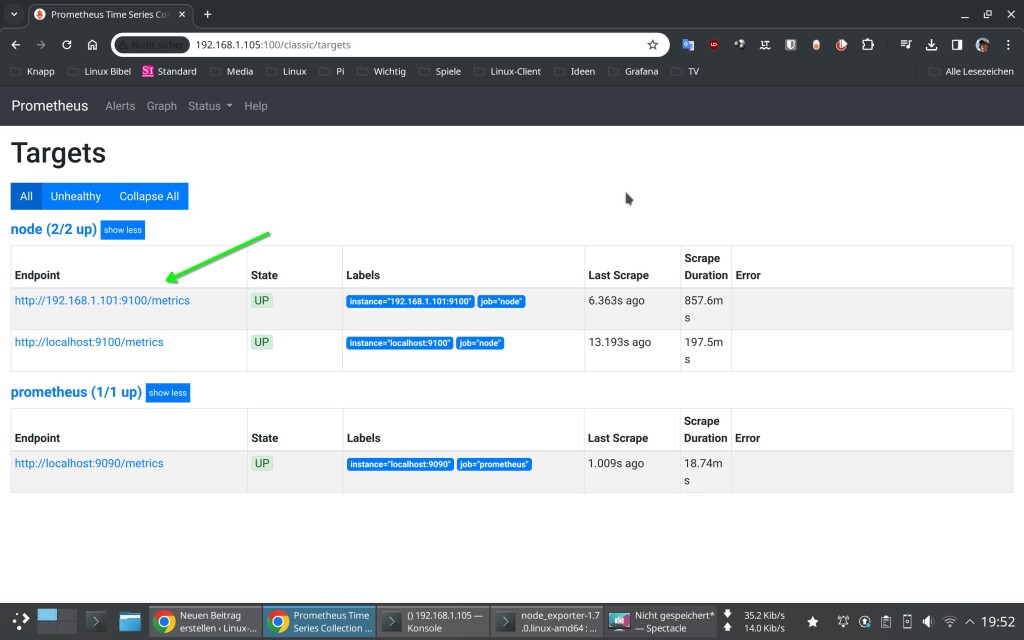Switch to the Spectacle window in taskbar
Image resolution: width=1024 pixels, height=640 pixels.
(x=660, y=622)
